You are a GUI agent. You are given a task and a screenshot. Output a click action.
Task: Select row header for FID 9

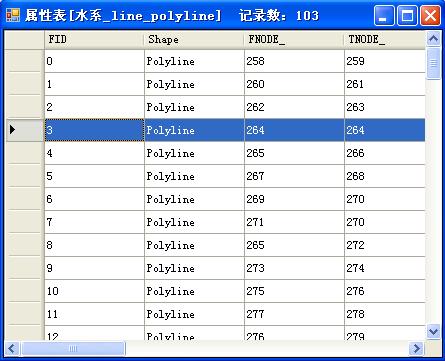[25, 268]
